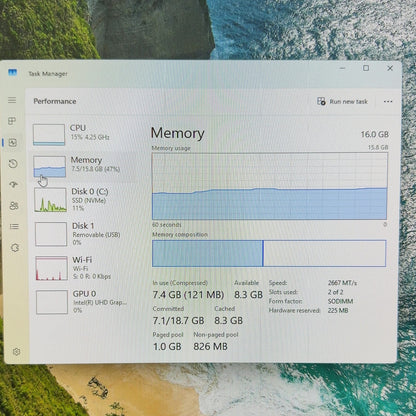Image resolution: width=416 pixels, height=416 pixels.
Task: Go to the Processes page icon
Action: pos(12,121)
